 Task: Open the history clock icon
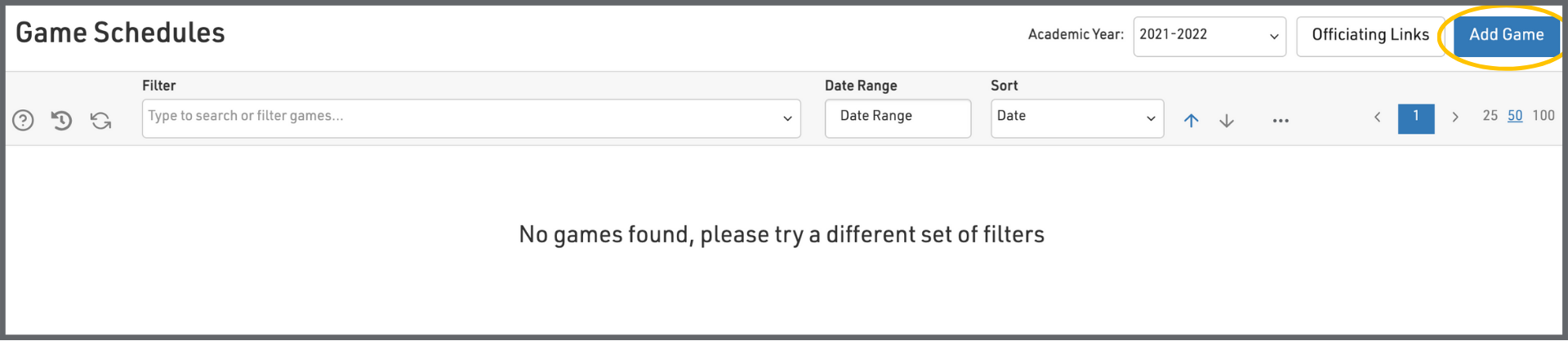[61, 121]
